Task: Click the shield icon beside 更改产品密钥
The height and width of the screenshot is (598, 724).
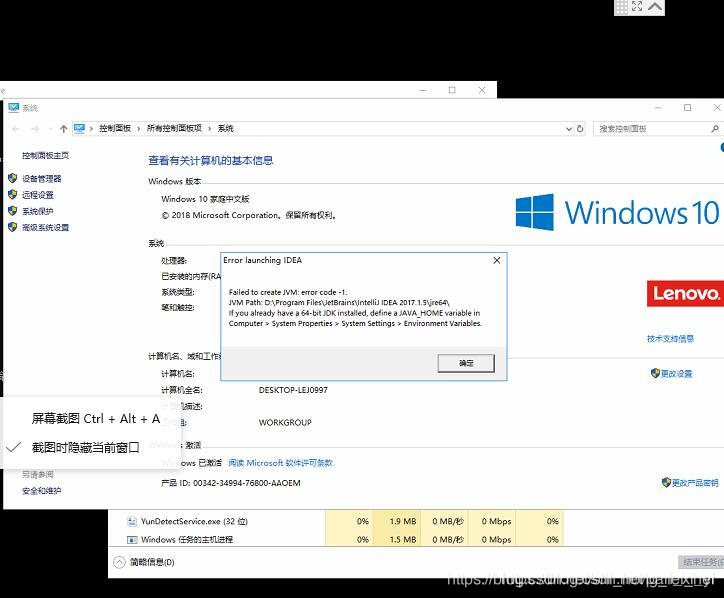Action: [x=666, y=482]
